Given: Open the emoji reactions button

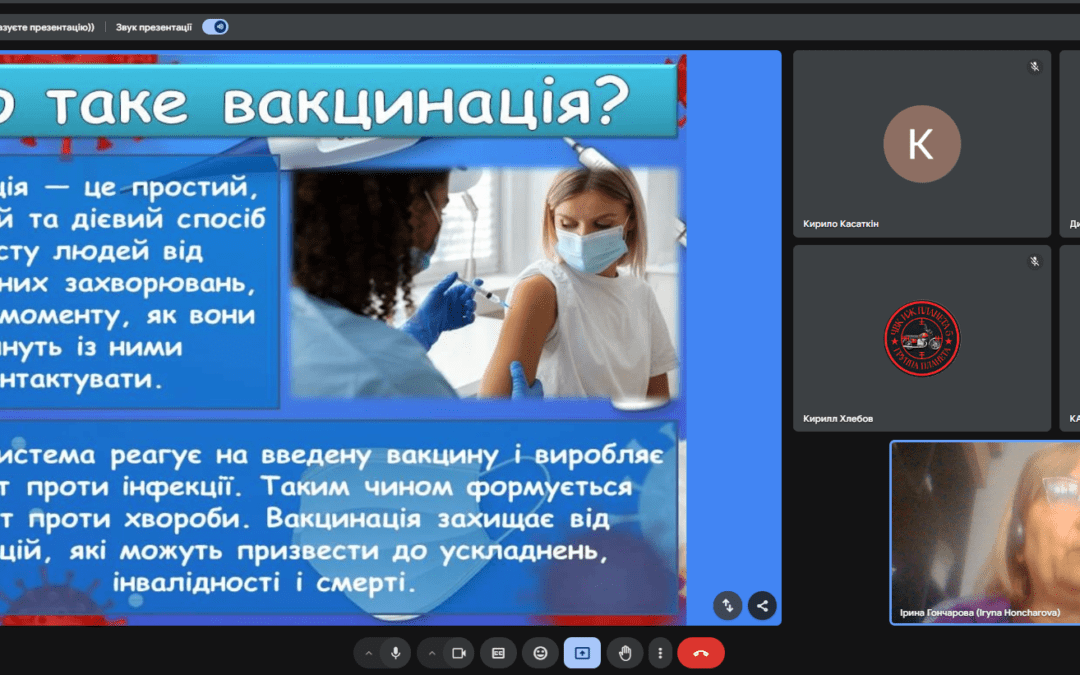Looking at the screenshot, I should point(541,653).
